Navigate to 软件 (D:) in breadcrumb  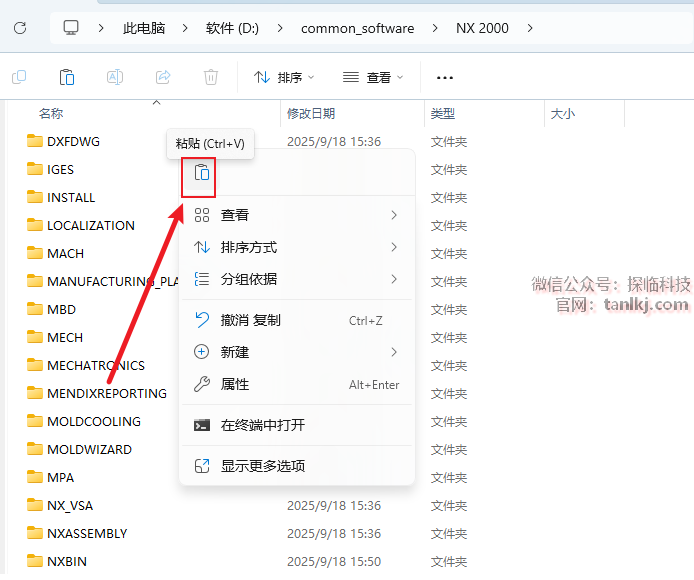[x=232, y=28]
